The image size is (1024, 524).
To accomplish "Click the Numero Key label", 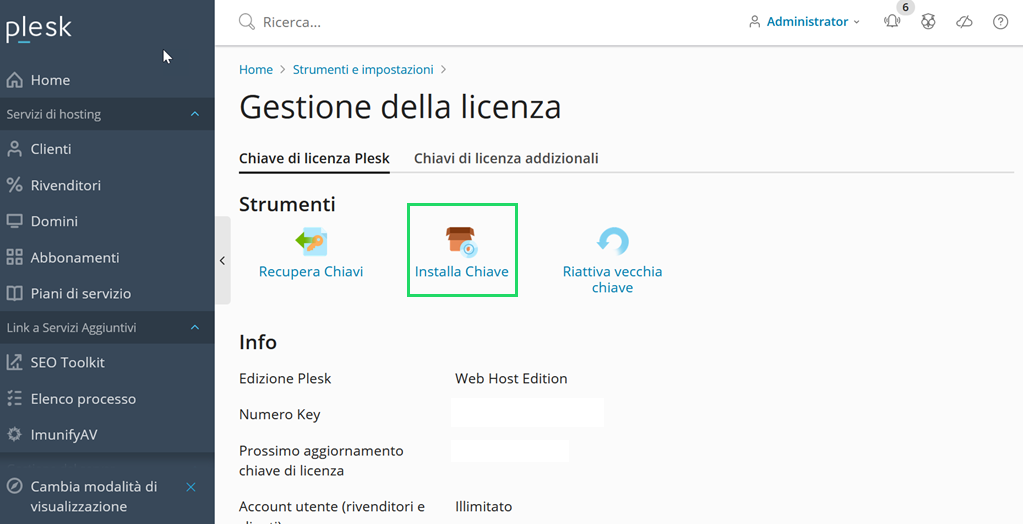I will [x=280, y=414].
